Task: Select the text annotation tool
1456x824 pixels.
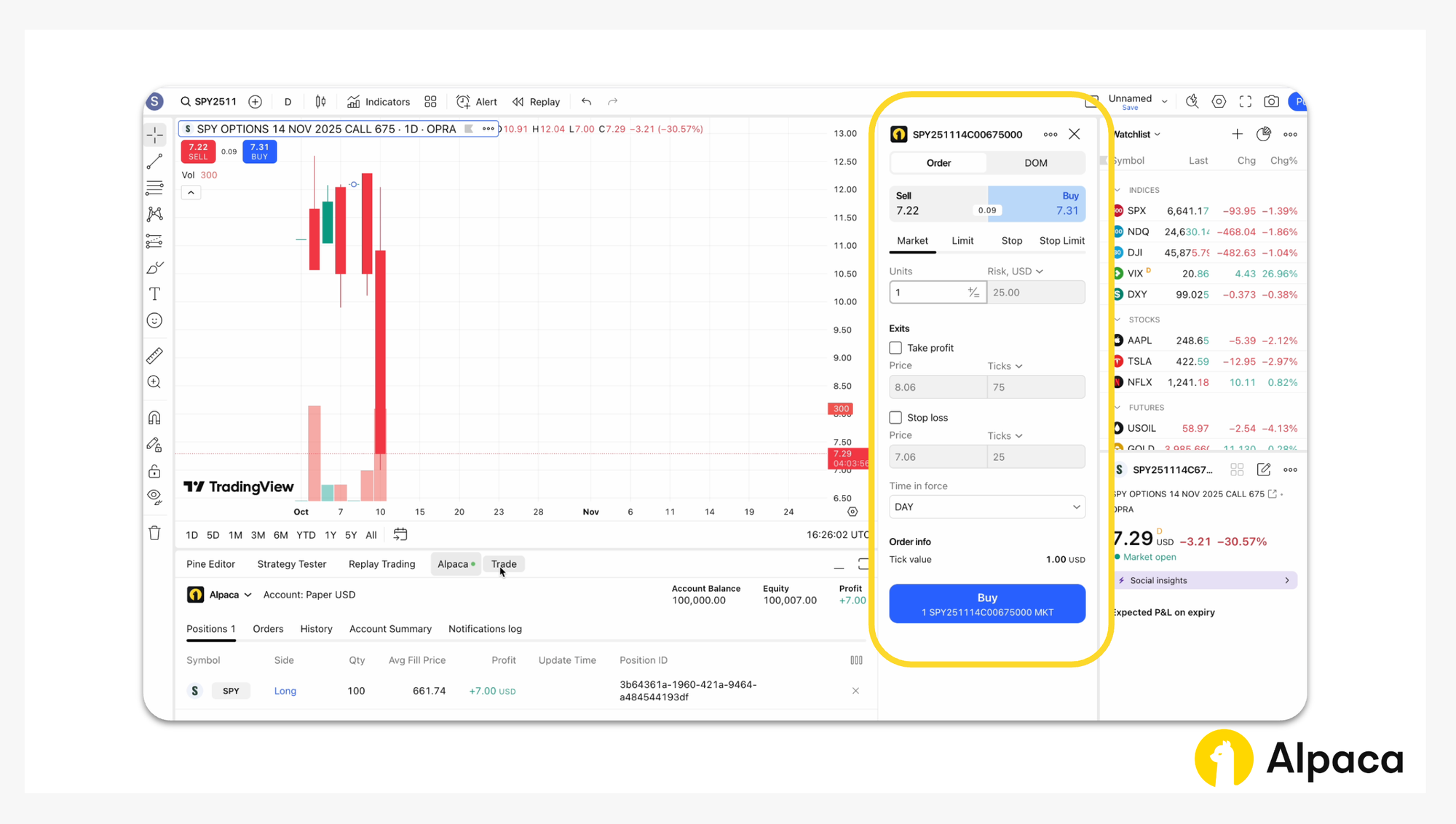Action: click(x=154, y=293)
